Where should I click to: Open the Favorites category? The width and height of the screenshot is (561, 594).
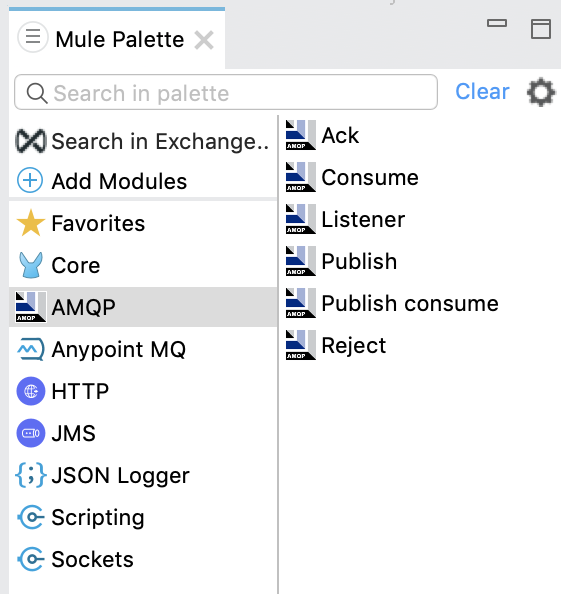coord(143,223)
